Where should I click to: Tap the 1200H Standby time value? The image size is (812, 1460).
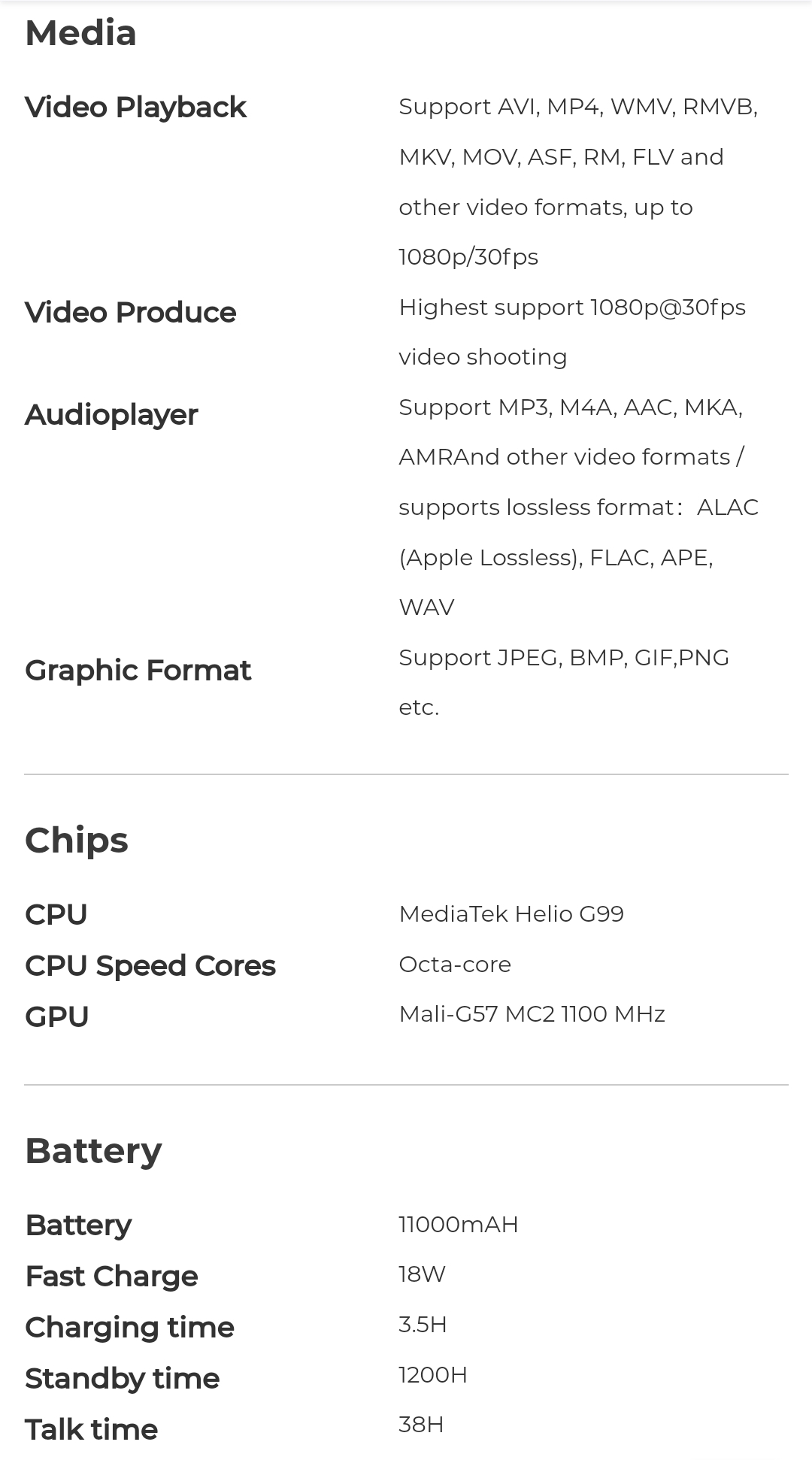click(x=433, y=1375)
